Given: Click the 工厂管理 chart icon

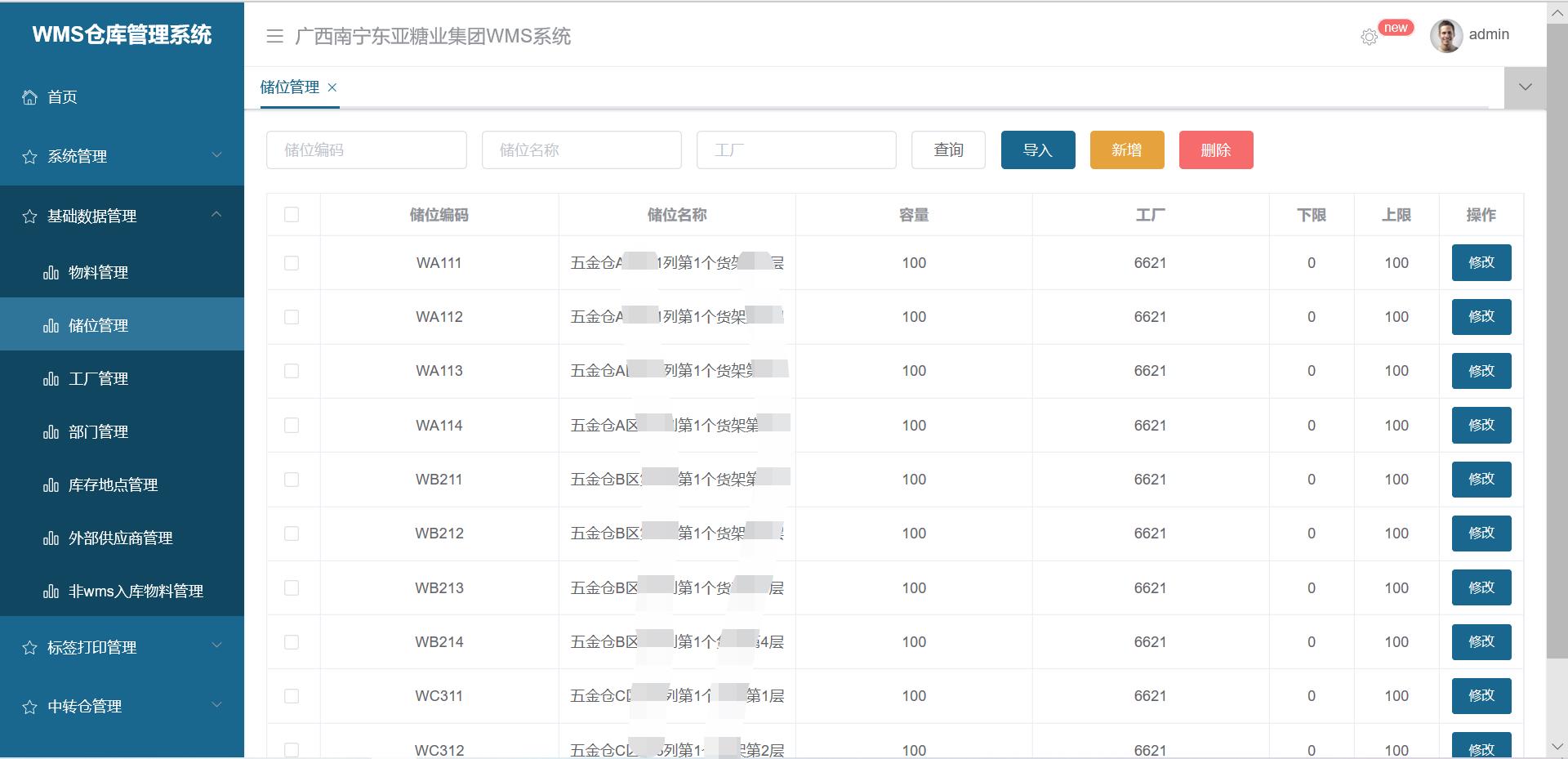Looking at the screenshot, I should click(x=51, y=378).
